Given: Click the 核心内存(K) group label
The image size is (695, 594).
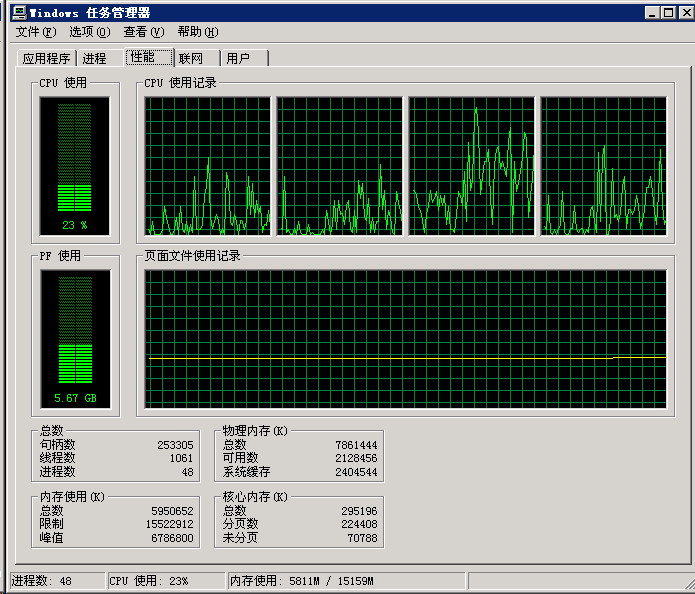Looking at the screenshot, I should (255, 496).
